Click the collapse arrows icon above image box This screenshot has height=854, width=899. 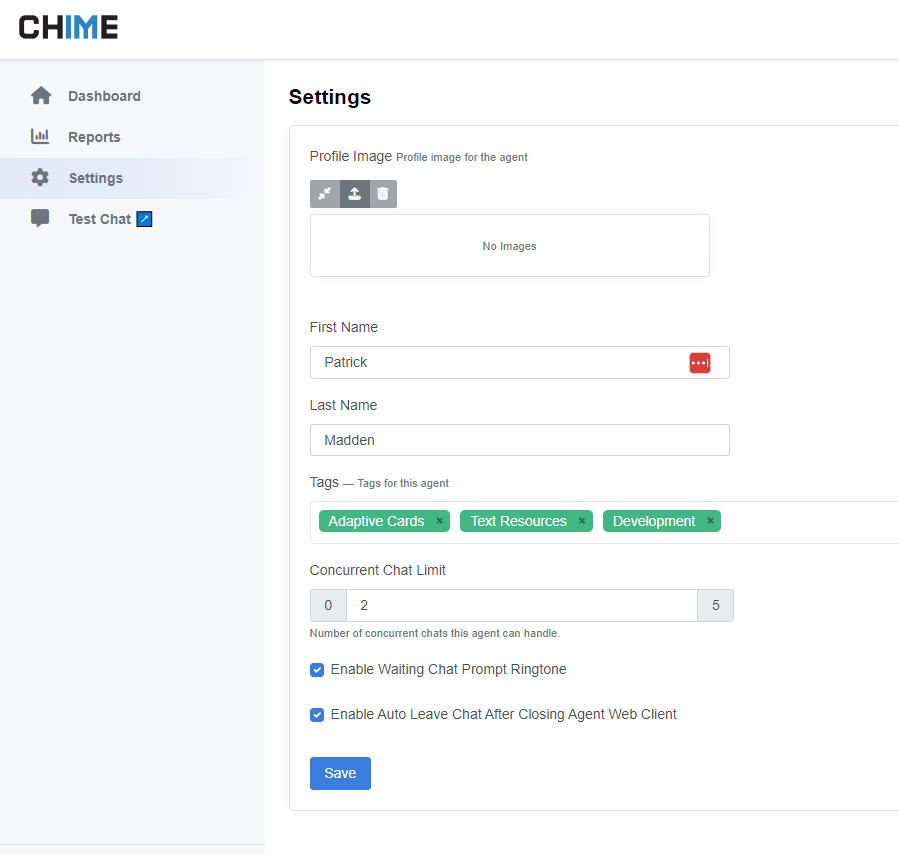[x=325, y=194]
